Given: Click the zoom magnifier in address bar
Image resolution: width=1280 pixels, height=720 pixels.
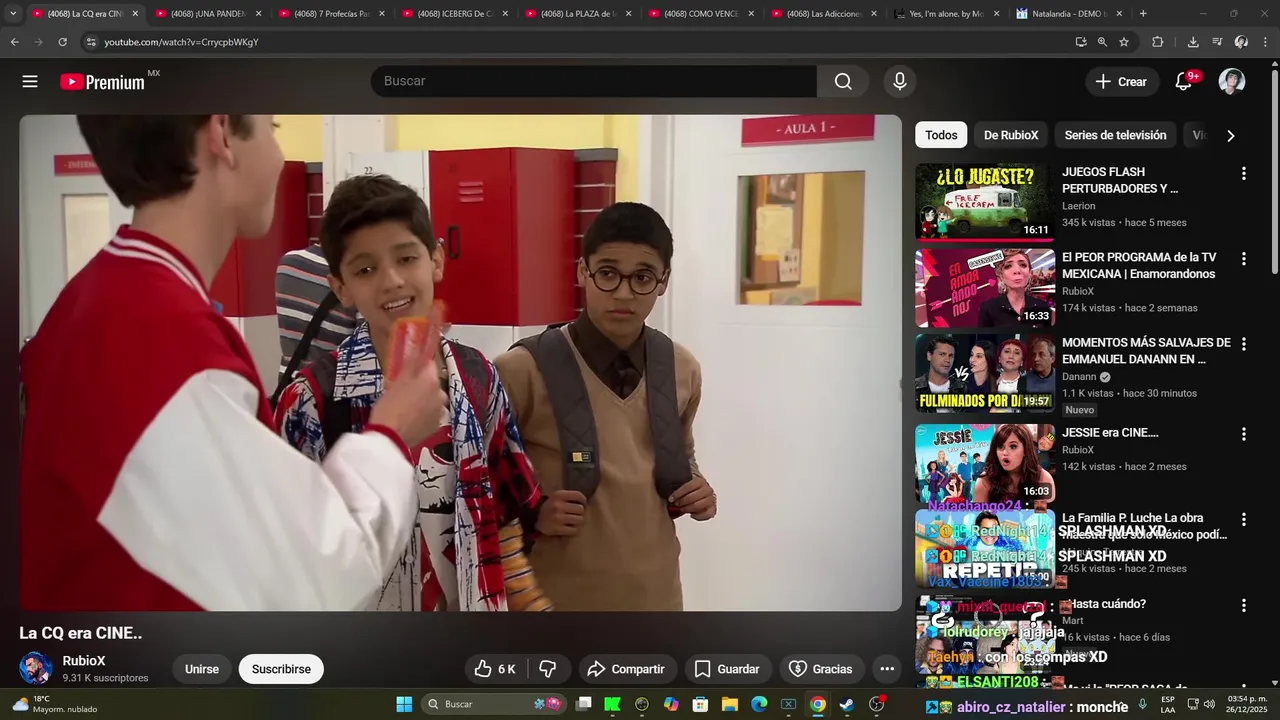Looking at the screenshot, I should pyautogui.click(x=1102, y=42).
